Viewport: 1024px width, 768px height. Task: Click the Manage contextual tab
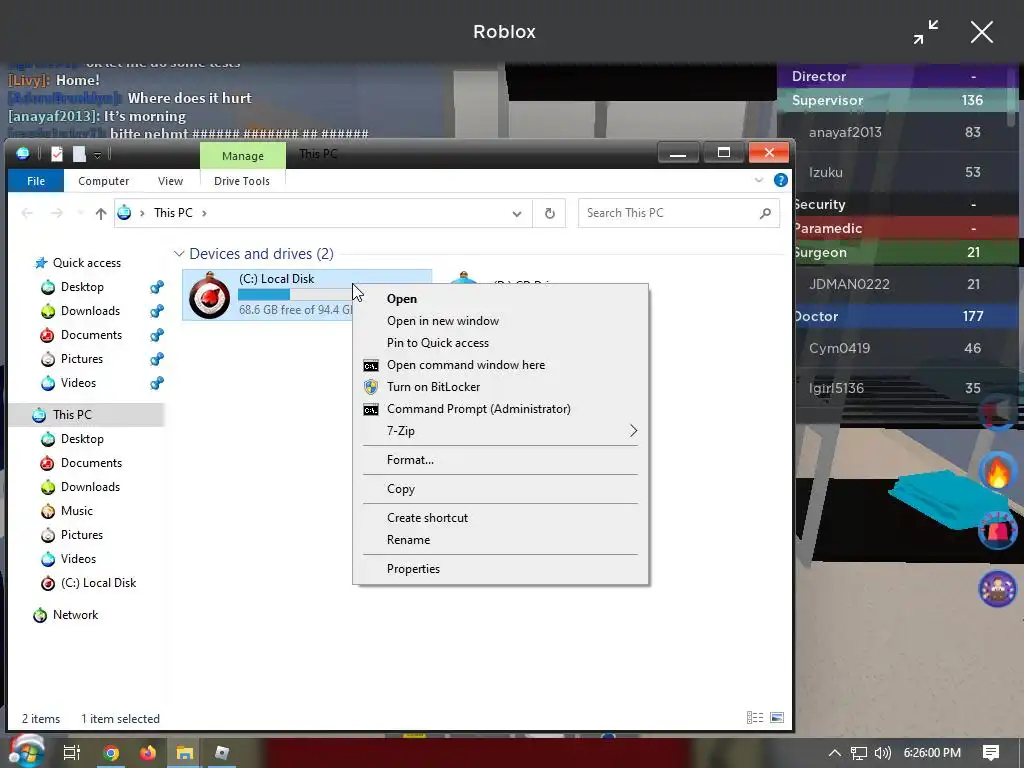243,155
